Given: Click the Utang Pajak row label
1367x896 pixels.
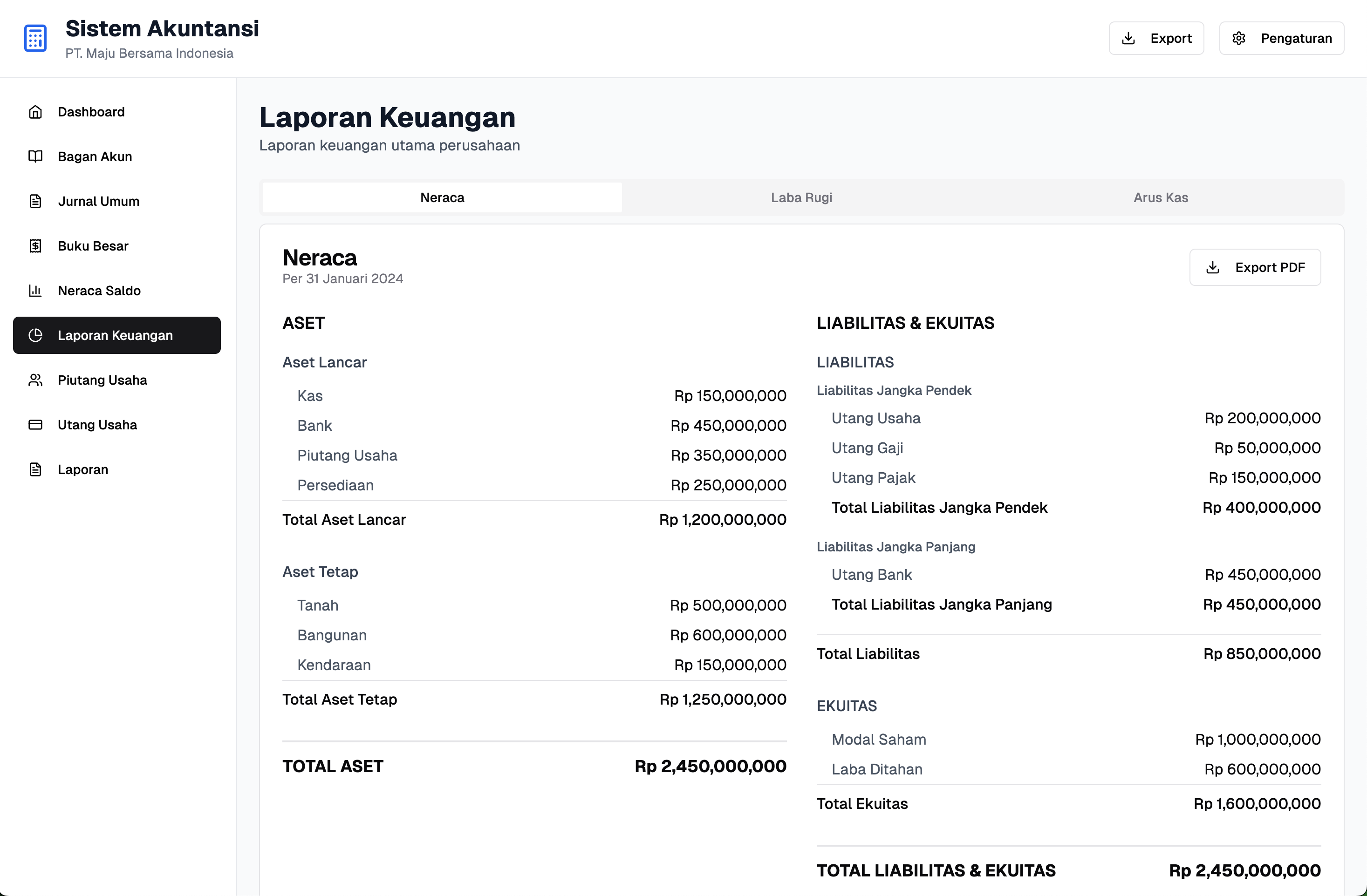Looking at the screenshot, I should 873,477.
